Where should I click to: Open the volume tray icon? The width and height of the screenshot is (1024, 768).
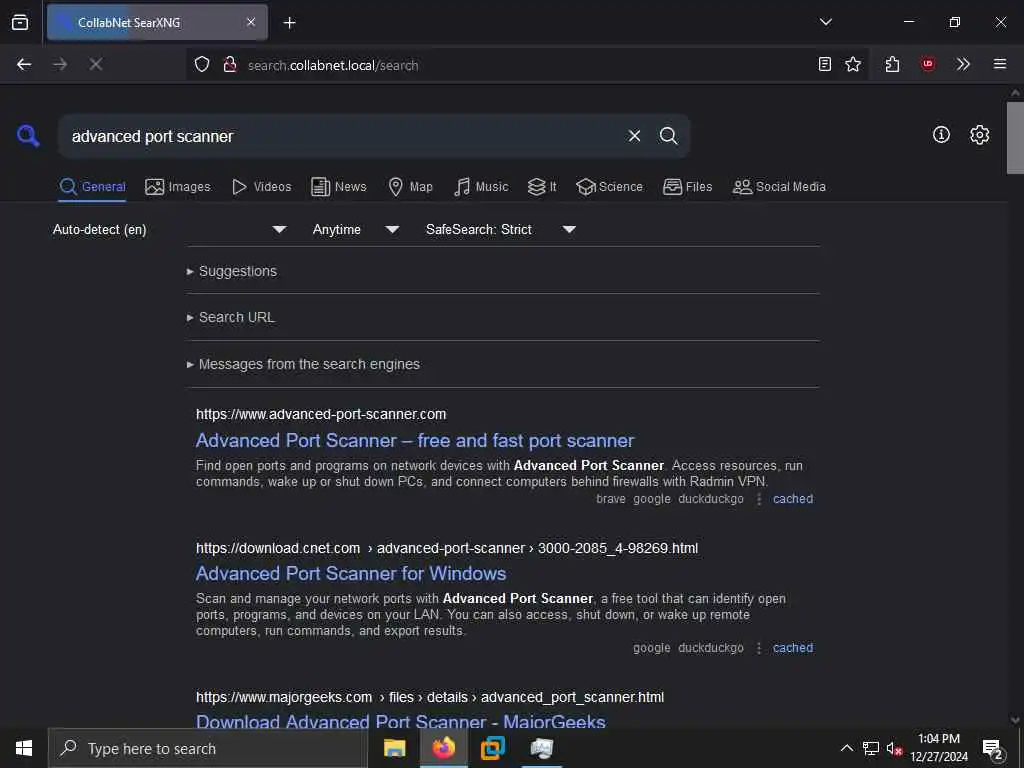point(894,748)
